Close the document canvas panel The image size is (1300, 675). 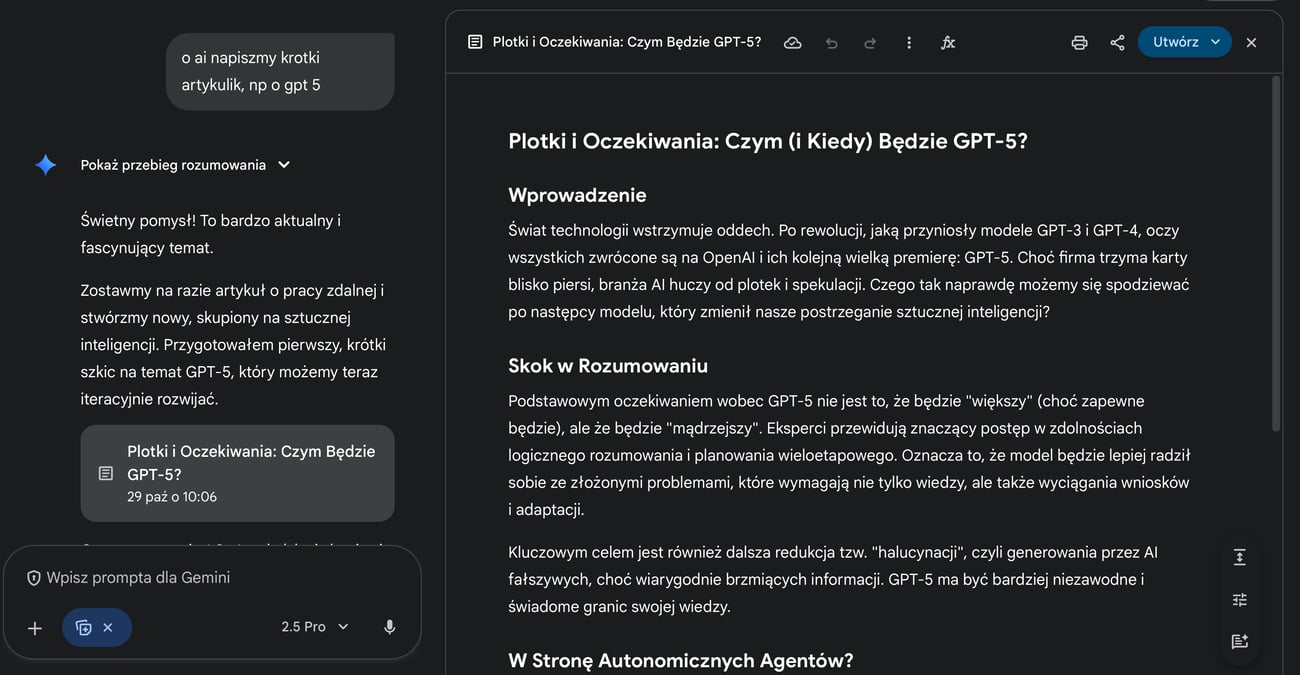click(1251, 42)
